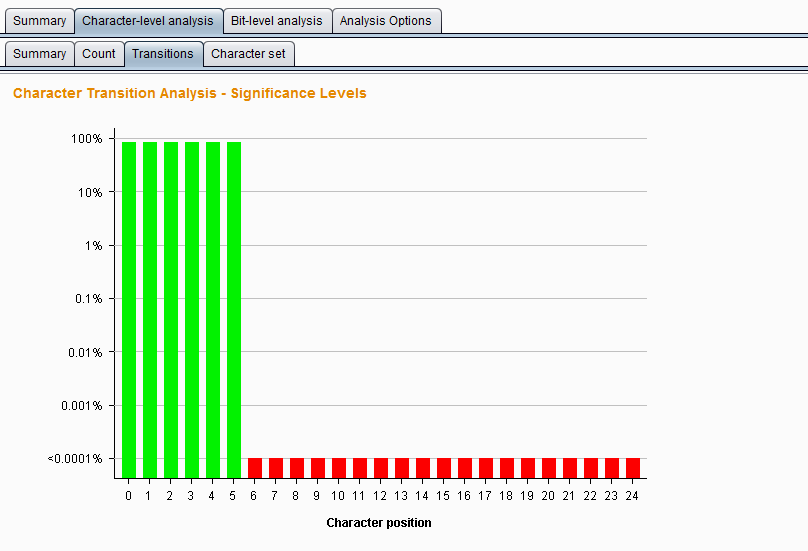Image resolution: width=808 pixels, height=551 pixels.
Task: Click the green bar at character position 0
Action: point(129,309)
